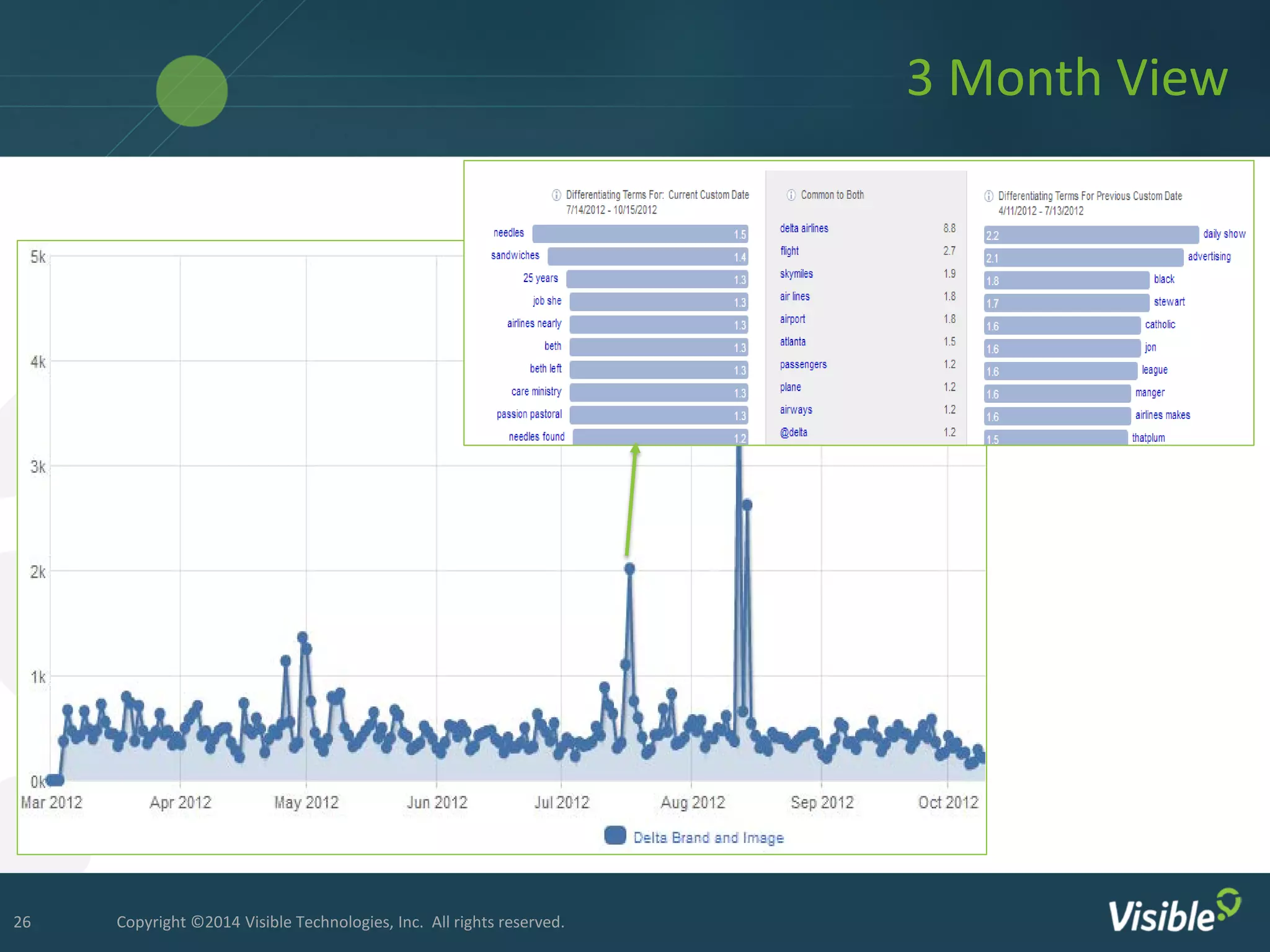Click the 'airport' common term
The image size is (1270, 952).
[x=793, y=319]
